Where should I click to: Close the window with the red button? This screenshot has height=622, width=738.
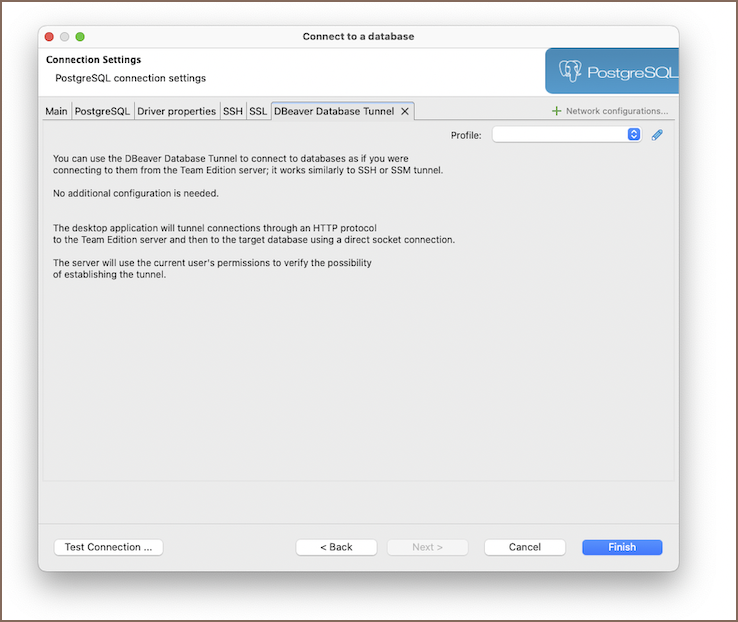(x=49, y=37)
